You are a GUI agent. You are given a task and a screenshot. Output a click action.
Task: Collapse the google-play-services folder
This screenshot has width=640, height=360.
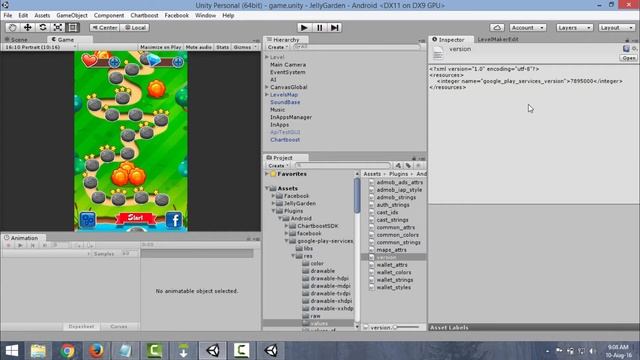coord(287,241)
